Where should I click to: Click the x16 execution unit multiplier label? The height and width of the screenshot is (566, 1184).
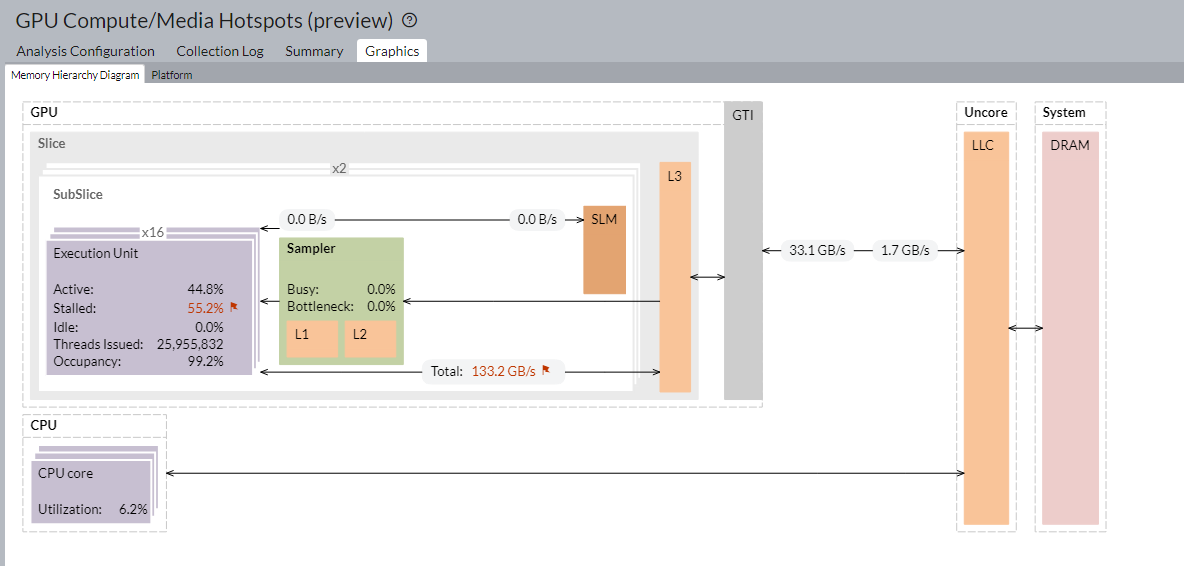(x=153, y=232)
